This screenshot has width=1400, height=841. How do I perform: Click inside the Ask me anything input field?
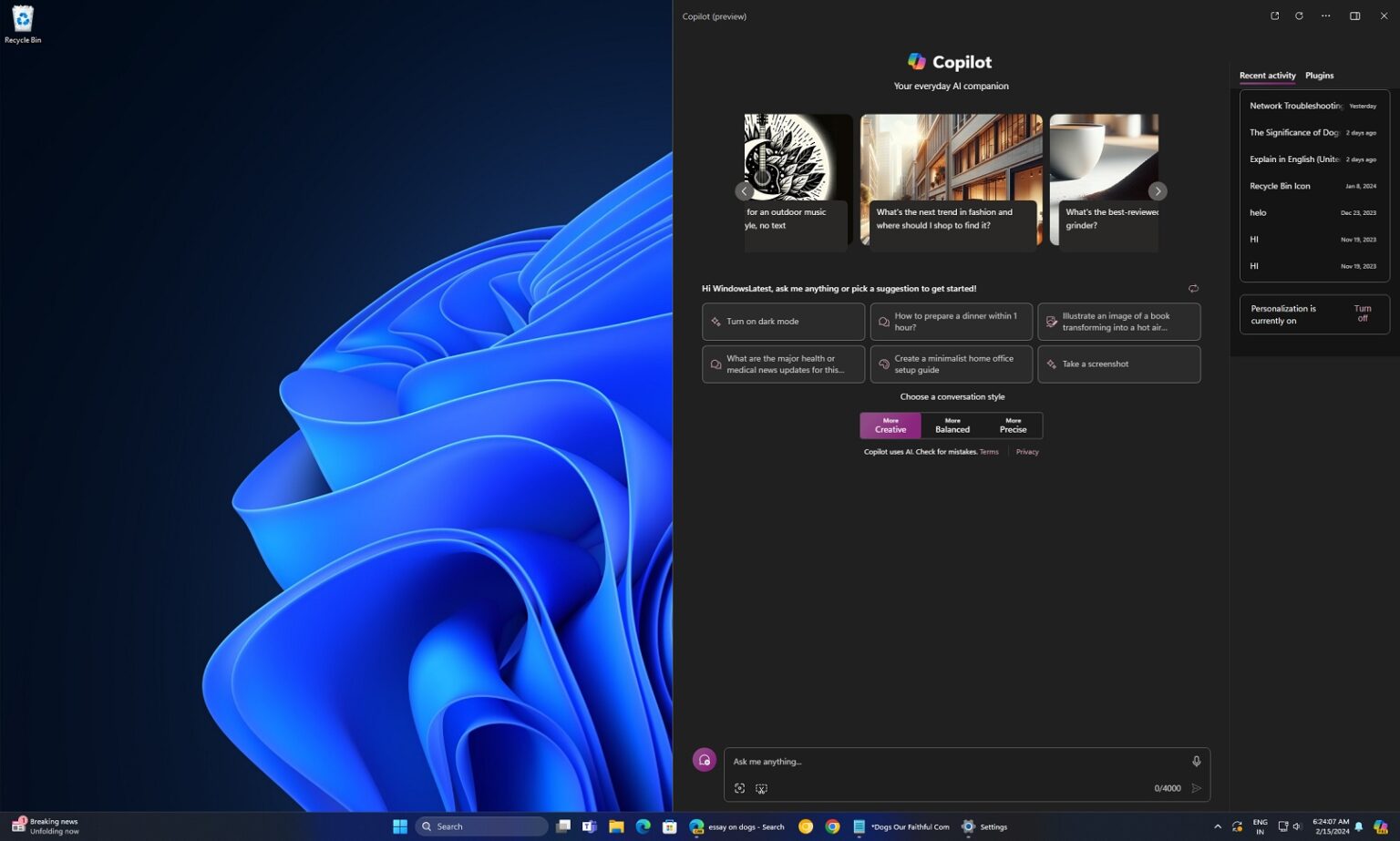[x=957, y=761]
